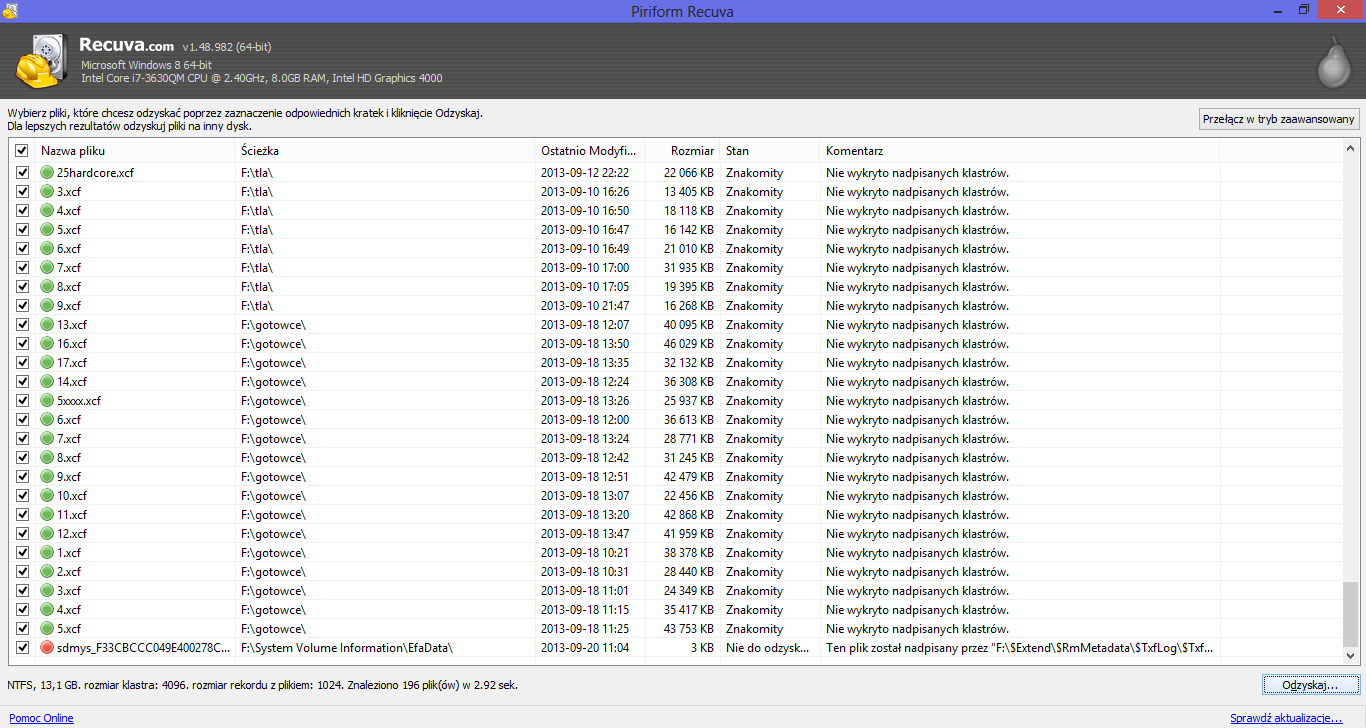The width and height of the screenshot is (1366, 728).
Task: Click green status dot for 14.xcf
Action: [x=47, y=382]
